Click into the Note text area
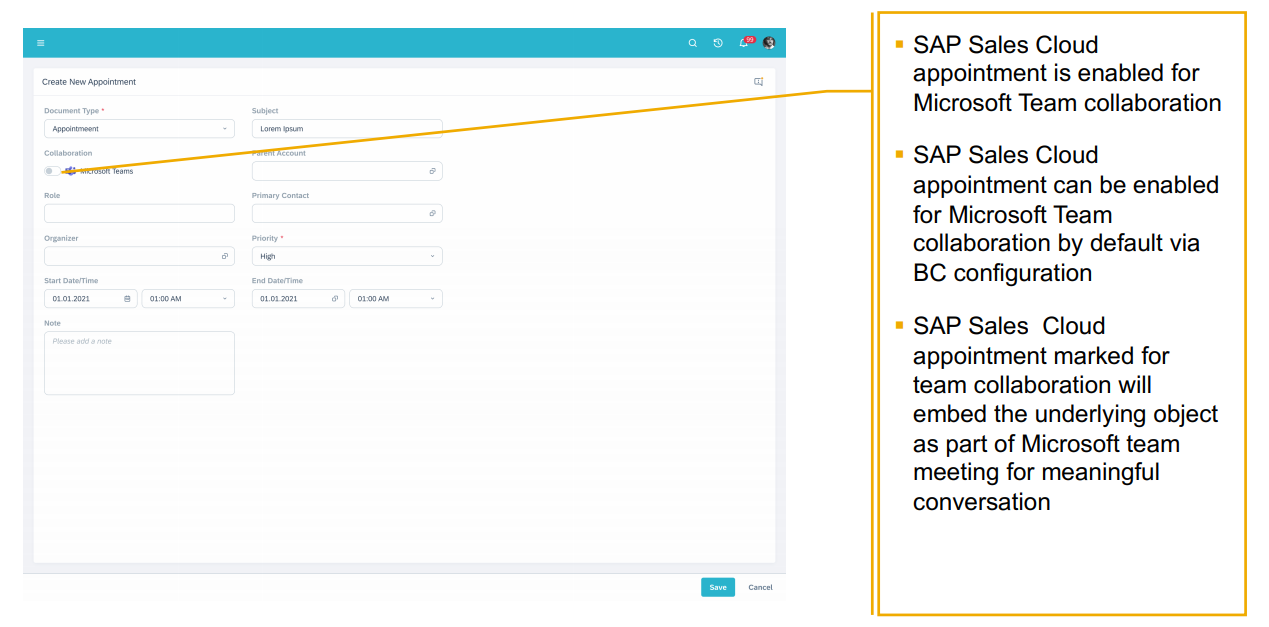Viewport: 1269px width, 627px height. (x=139, y=363)
